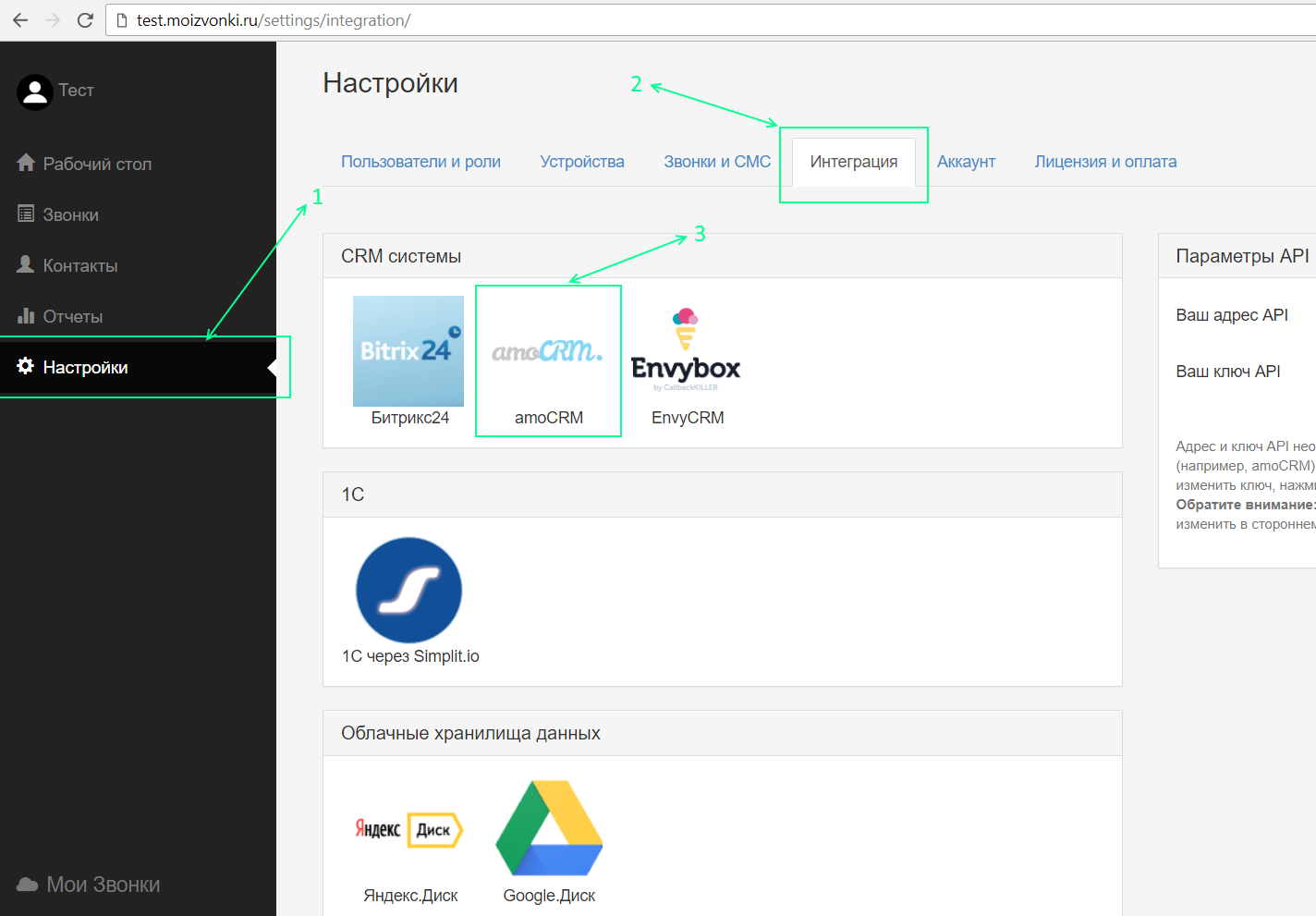Select Настройки in sidebar
The height and width of the screenshot is (916, 1316).
tap(138, 367)
